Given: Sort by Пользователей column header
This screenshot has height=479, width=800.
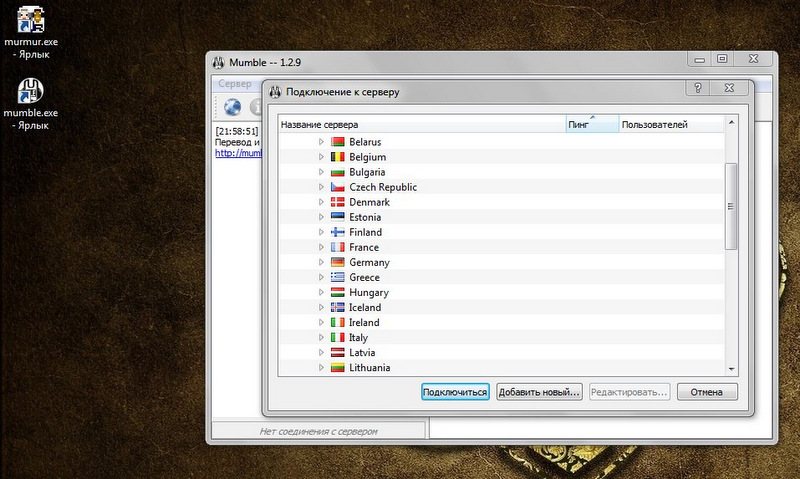Looking at the screenshot, I should (x=671, y=124).
